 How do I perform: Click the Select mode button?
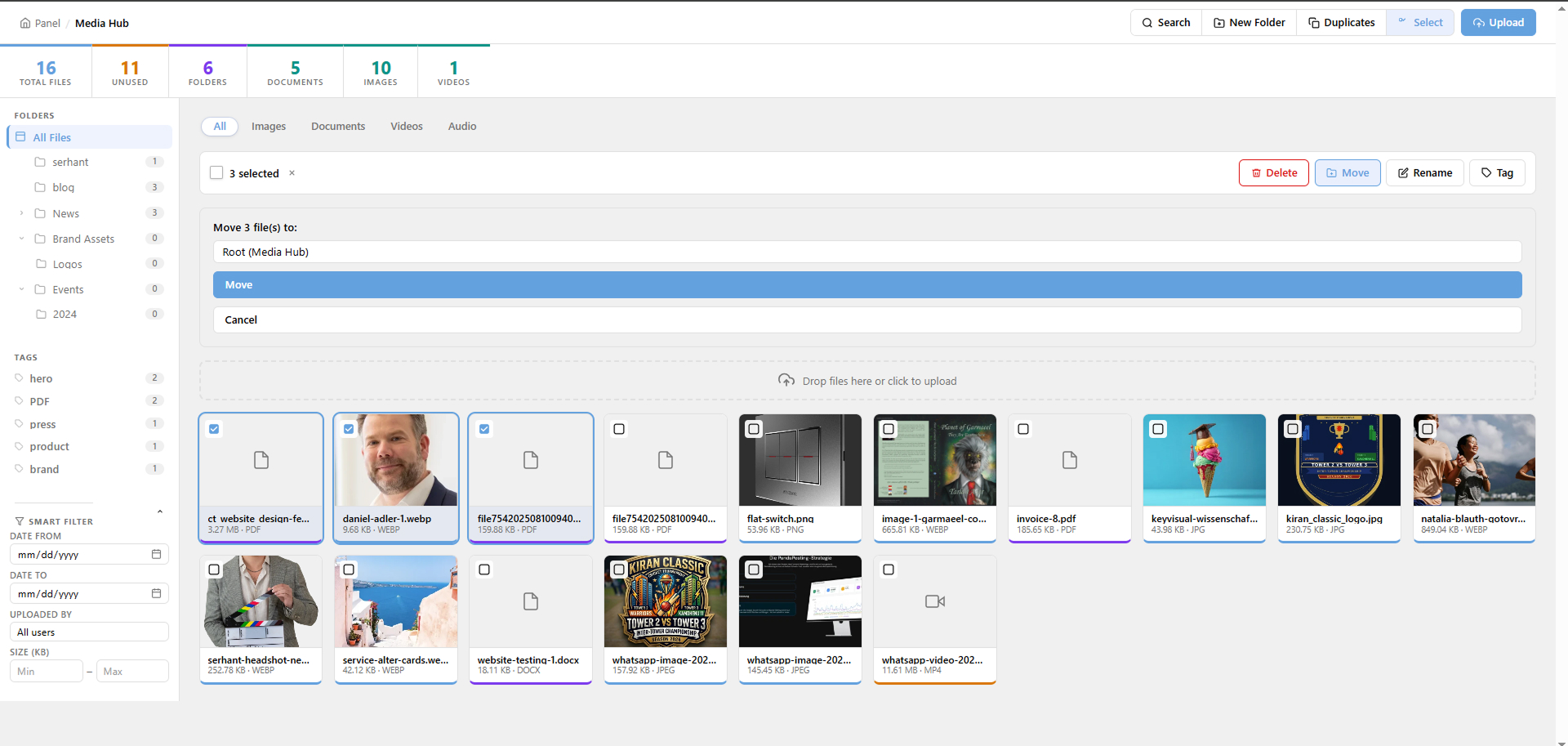(x=1420, y=23)
